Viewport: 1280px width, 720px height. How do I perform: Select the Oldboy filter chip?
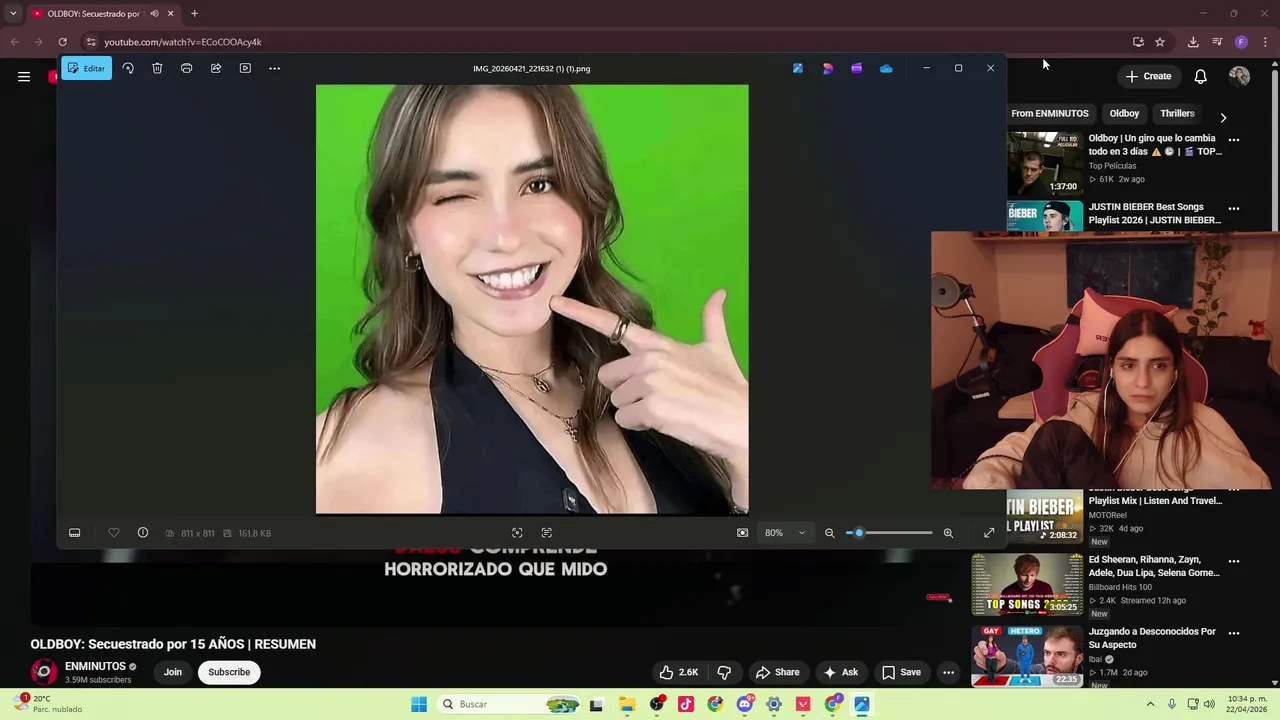pos(1124,114)
